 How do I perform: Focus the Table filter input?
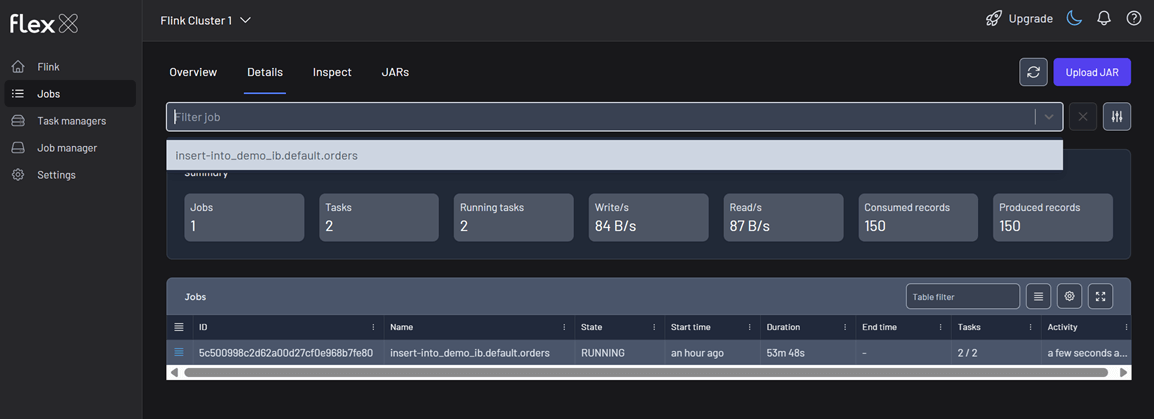coord(963,296)
